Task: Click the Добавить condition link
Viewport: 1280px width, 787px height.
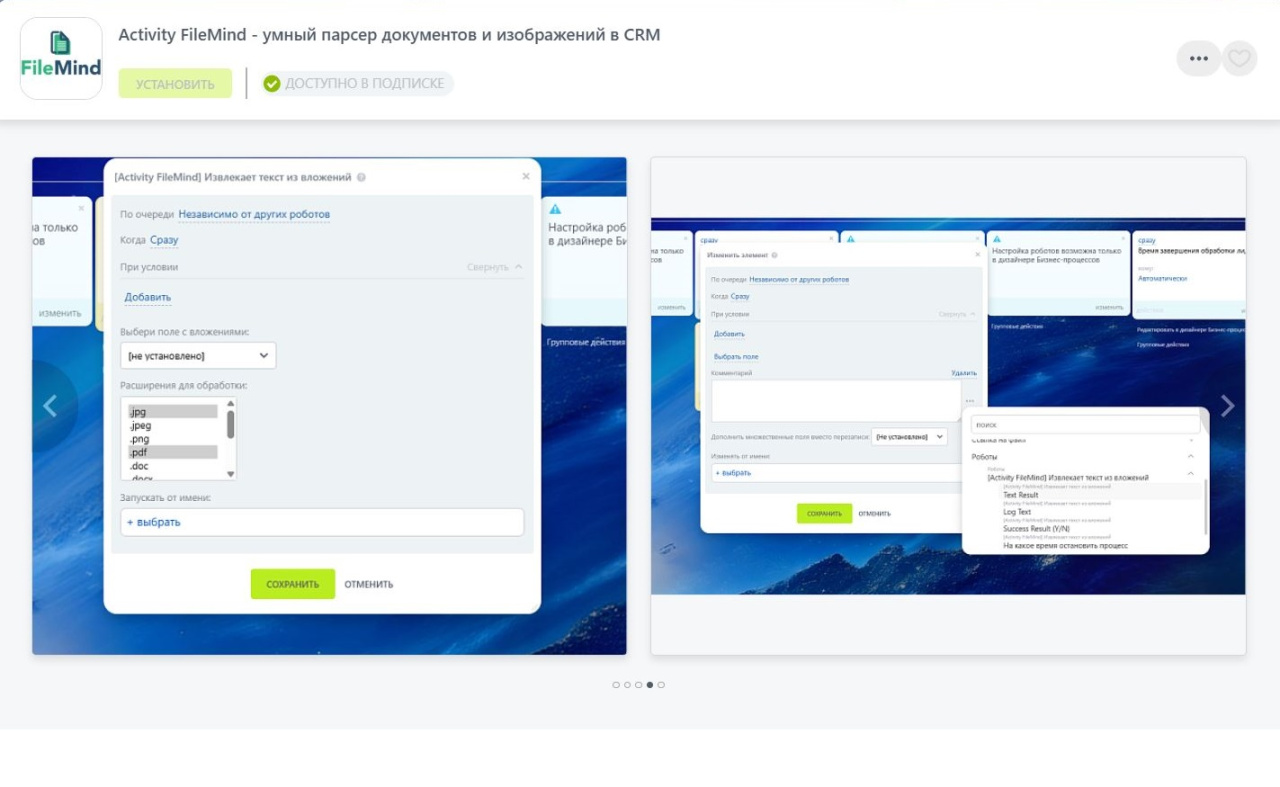Action: click(147, 297)
